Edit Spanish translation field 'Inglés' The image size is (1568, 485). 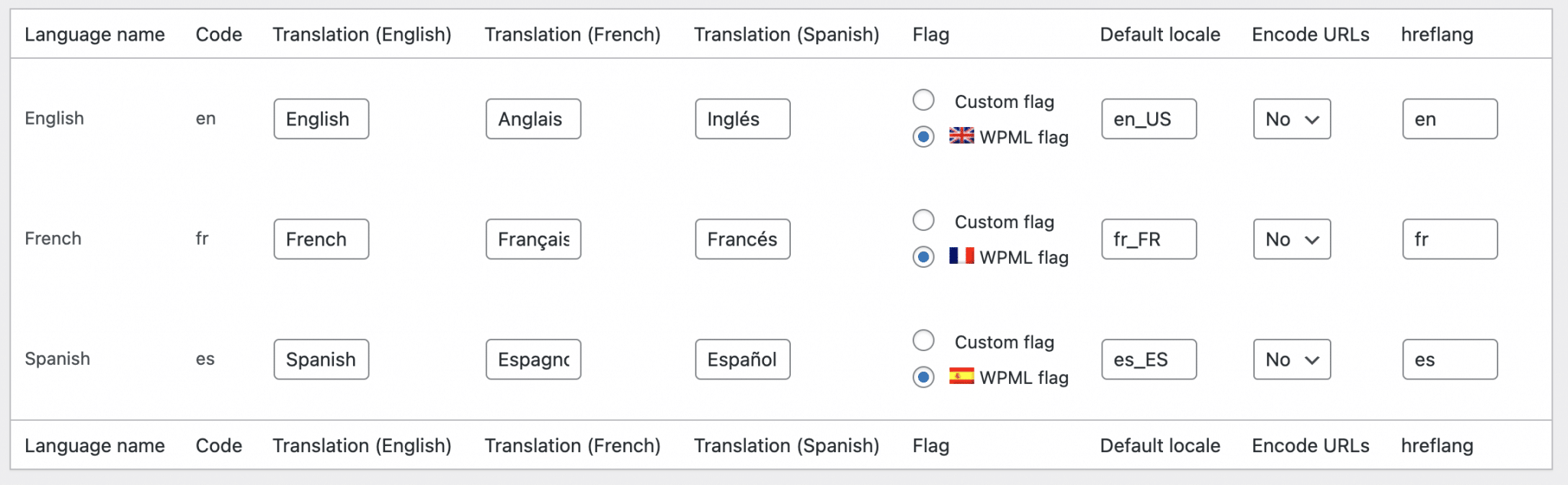(743, 119)
